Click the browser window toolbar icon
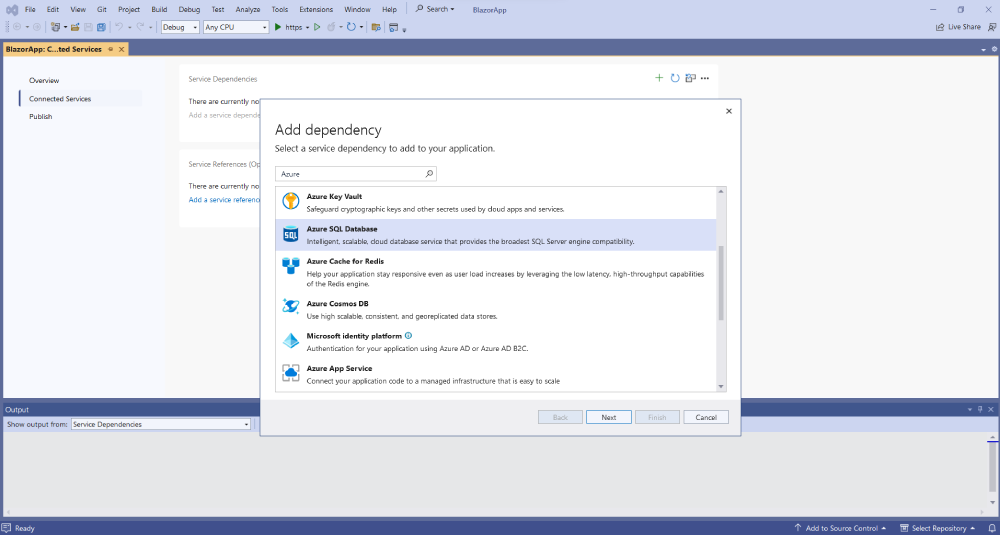Viewport: 1000px width, 535px height. coord(393,27)
